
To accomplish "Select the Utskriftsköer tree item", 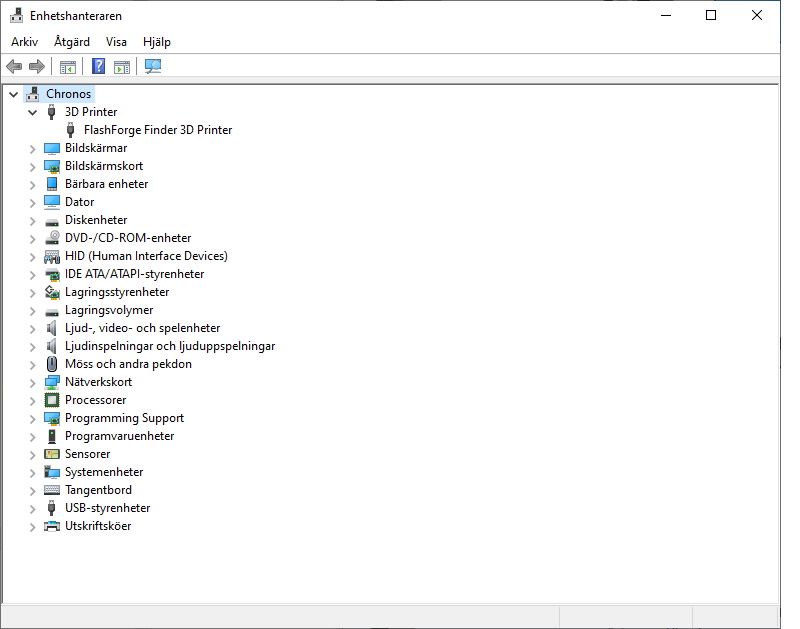I will 98,526.
